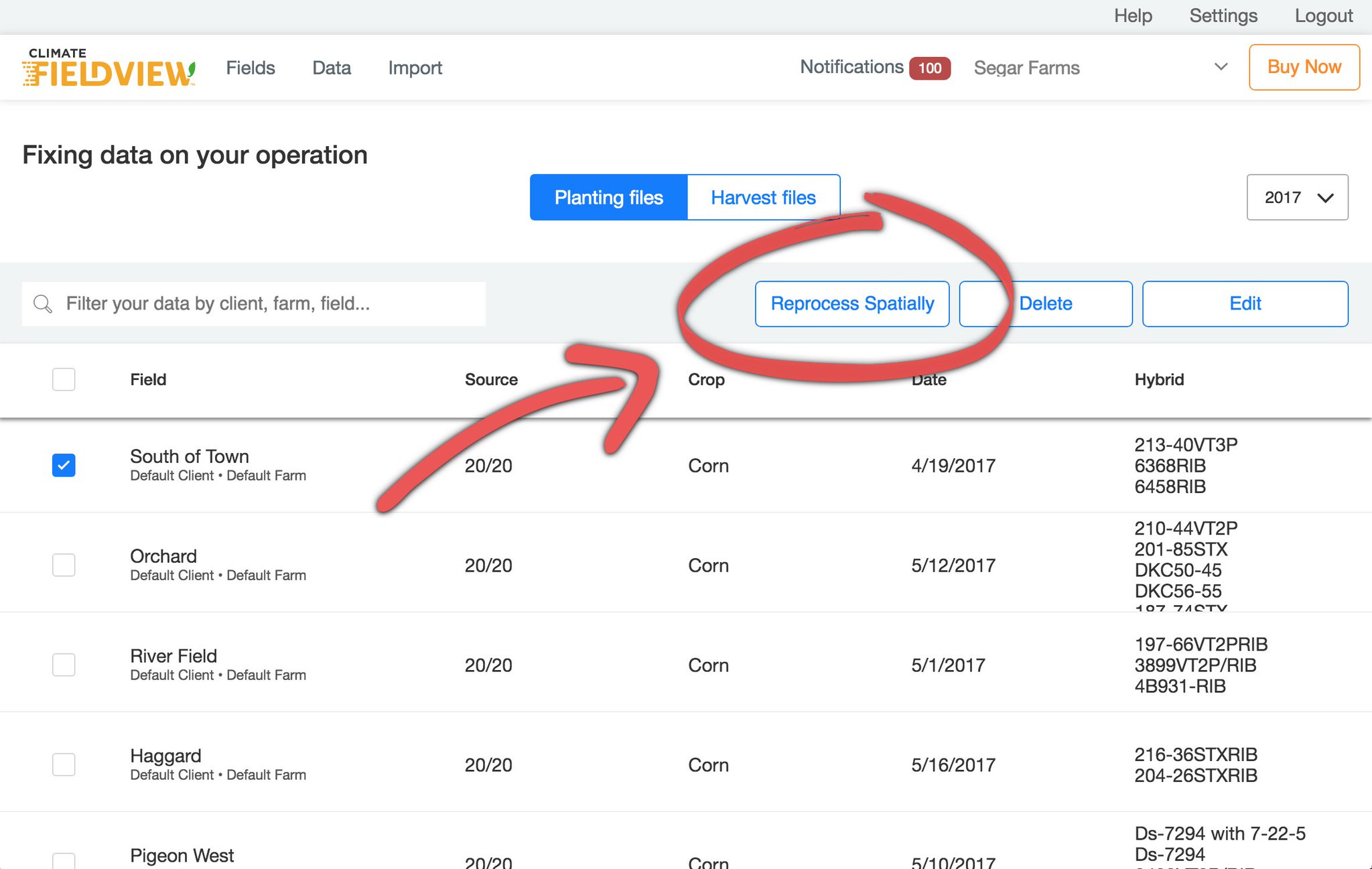Open the Fields menu
Viewport: 1372px width, 869px height.
coord(250,68)
